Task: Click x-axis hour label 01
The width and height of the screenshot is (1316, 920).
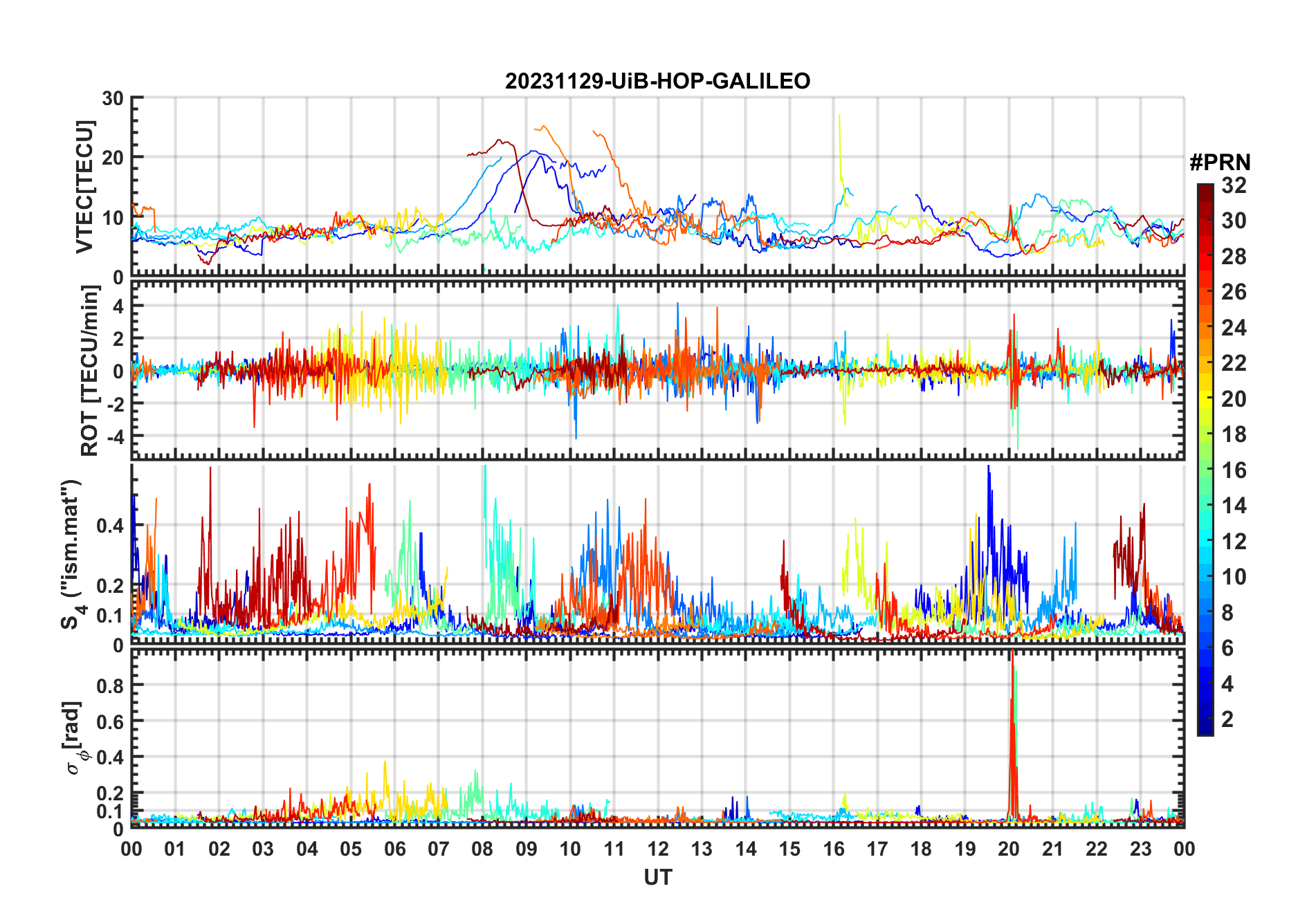Action: (x=175, y=849)
